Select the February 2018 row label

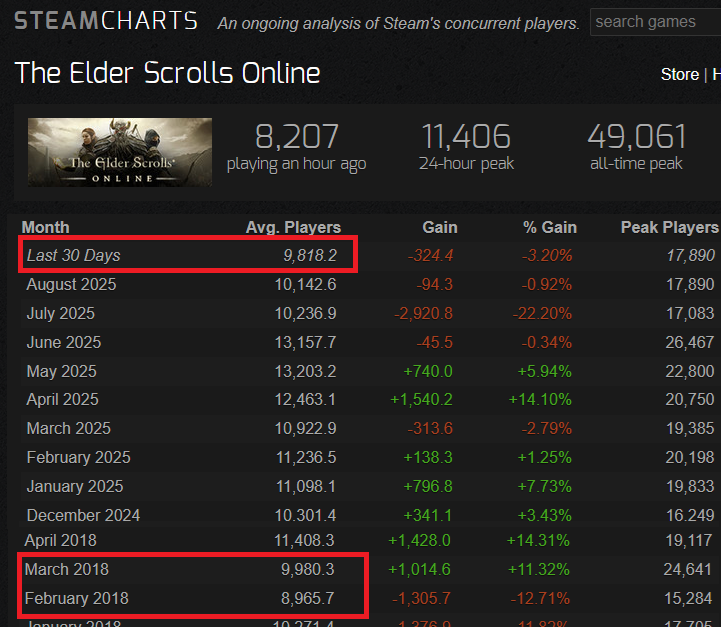[x=77, y=598]
